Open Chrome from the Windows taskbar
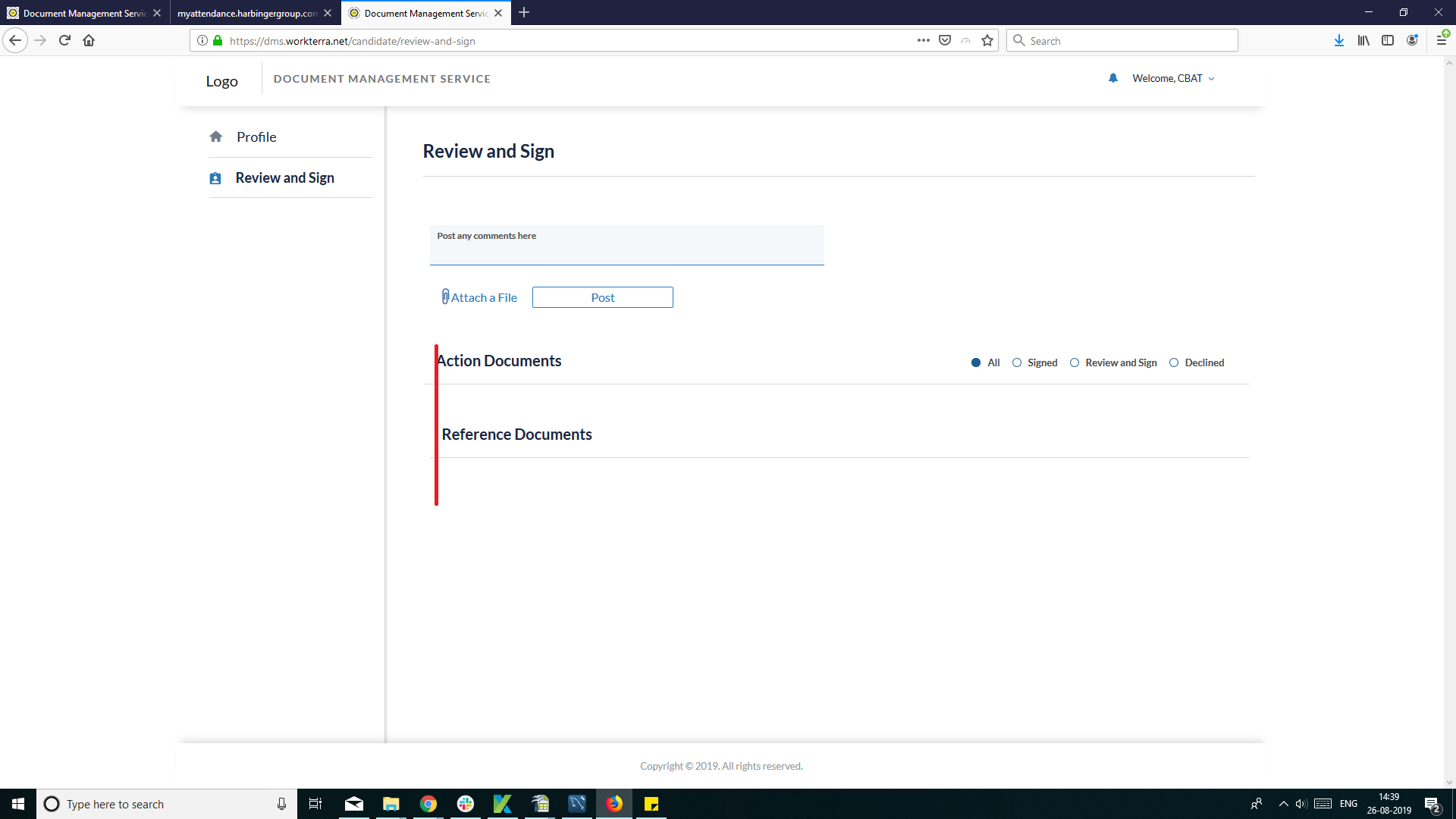 (x=428, y=804)
